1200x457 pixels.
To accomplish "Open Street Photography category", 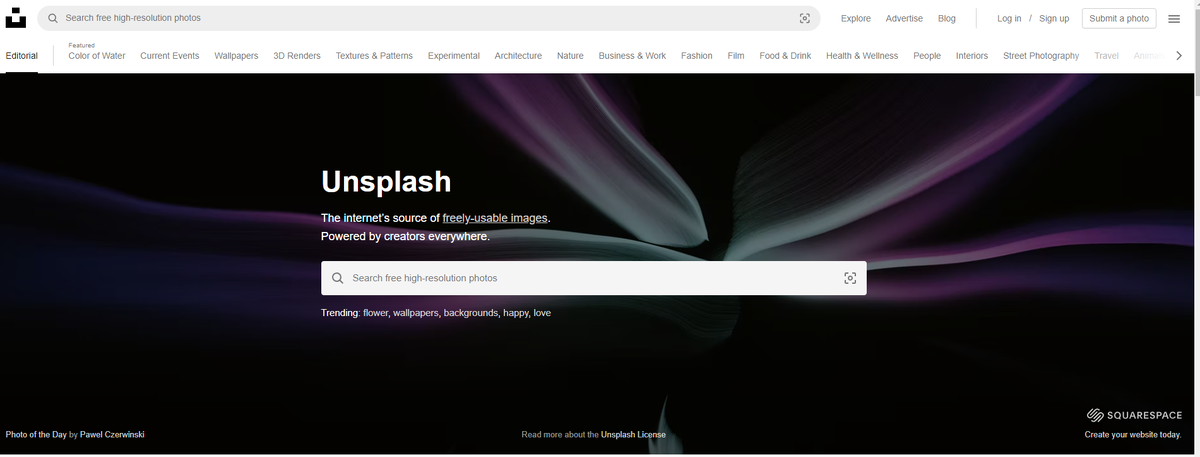I will coord(1041,56).
